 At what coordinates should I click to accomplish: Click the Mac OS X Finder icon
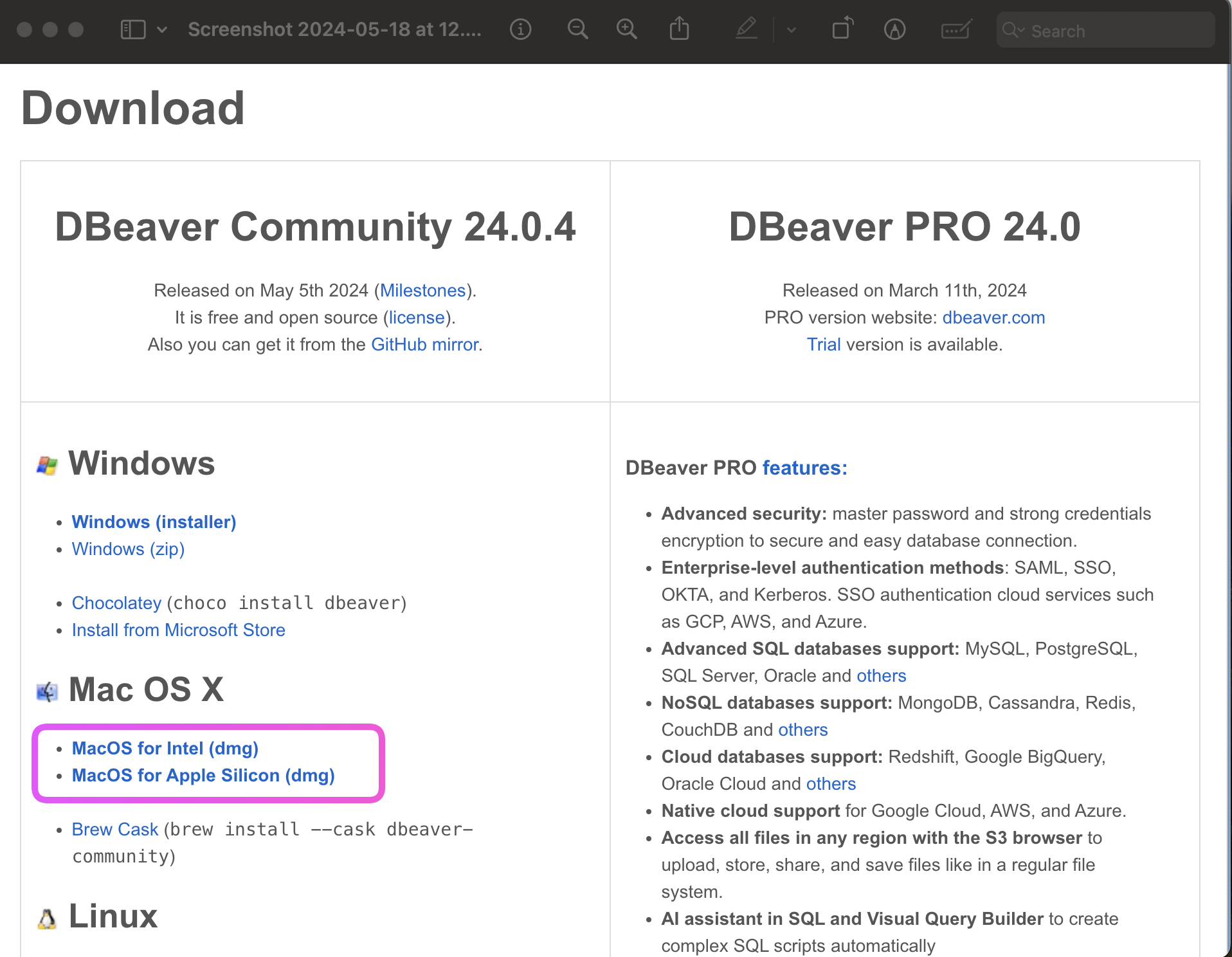pos(47,692)
